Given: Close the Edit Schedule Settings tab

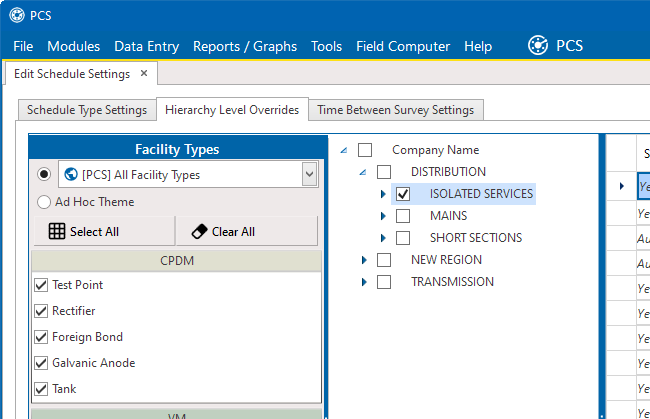Looking at the screenshot, I should [x=144, y=73].
